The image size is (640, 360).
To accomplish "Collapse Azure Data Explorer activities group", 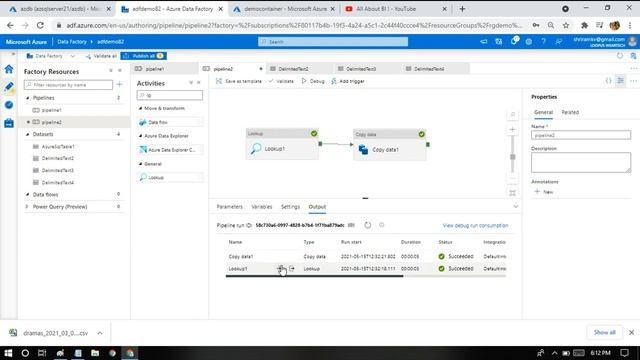I will 140,136.
